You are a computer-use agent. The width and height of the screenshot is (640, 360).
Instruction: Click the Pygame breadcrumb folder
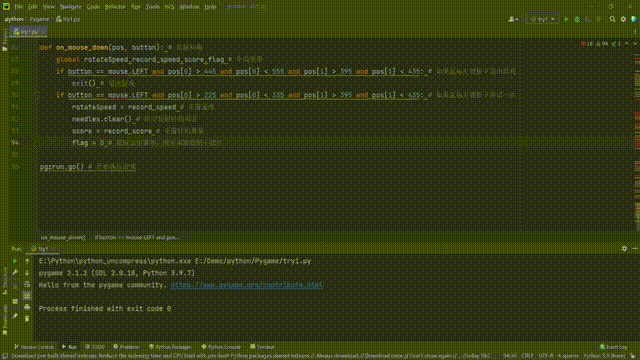[39, 19]
